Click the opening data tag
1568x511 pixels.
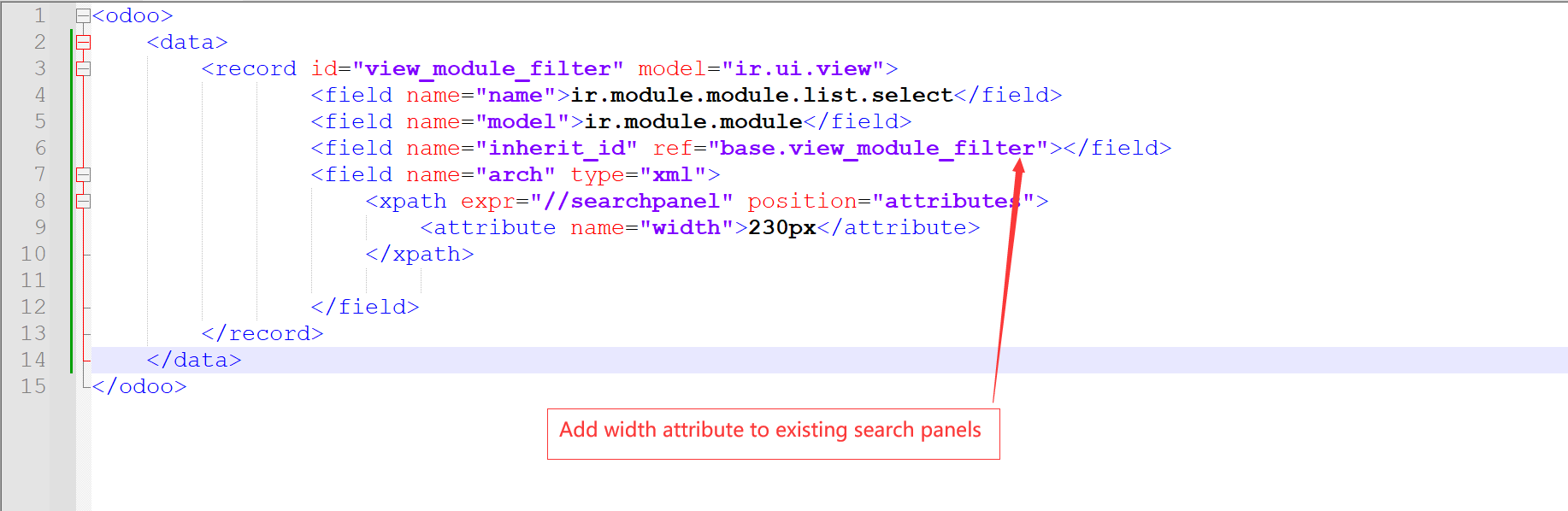[187, 42]
